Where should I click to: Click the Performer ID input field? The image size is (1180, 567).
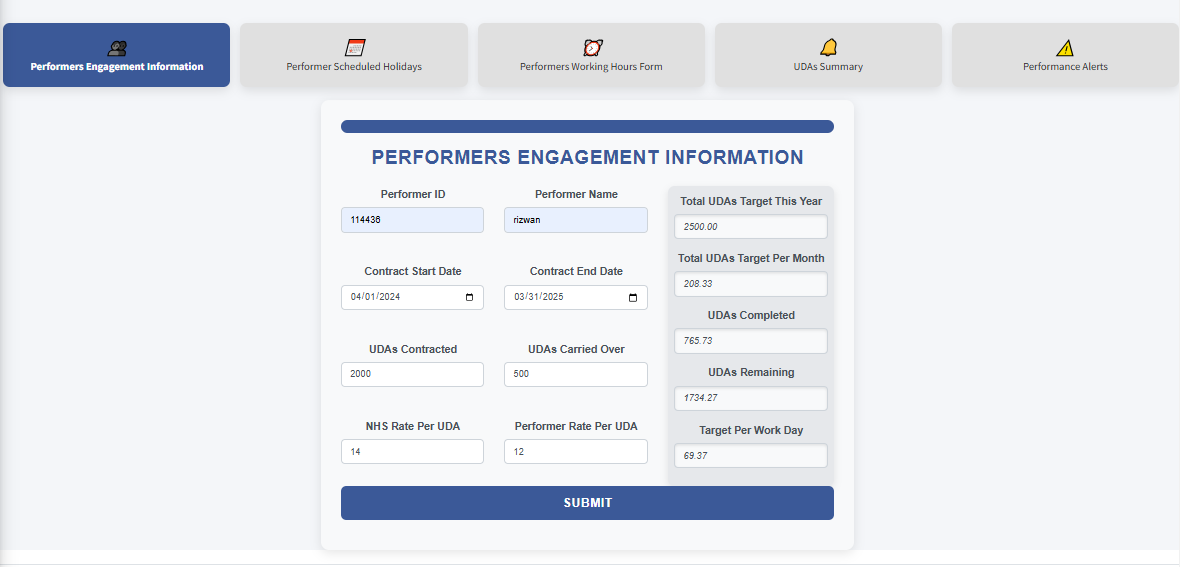pyautogui.click(x=412, y=220)
